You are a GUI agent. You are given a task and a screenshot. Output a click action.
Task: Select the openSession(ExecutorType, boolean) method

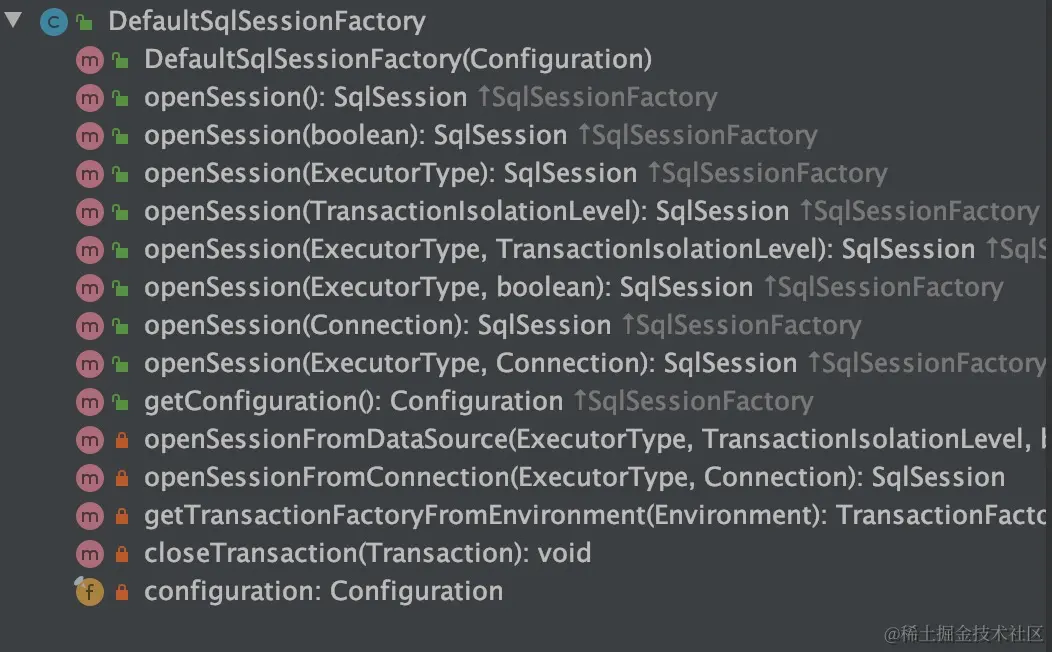[x=448, y=288]
